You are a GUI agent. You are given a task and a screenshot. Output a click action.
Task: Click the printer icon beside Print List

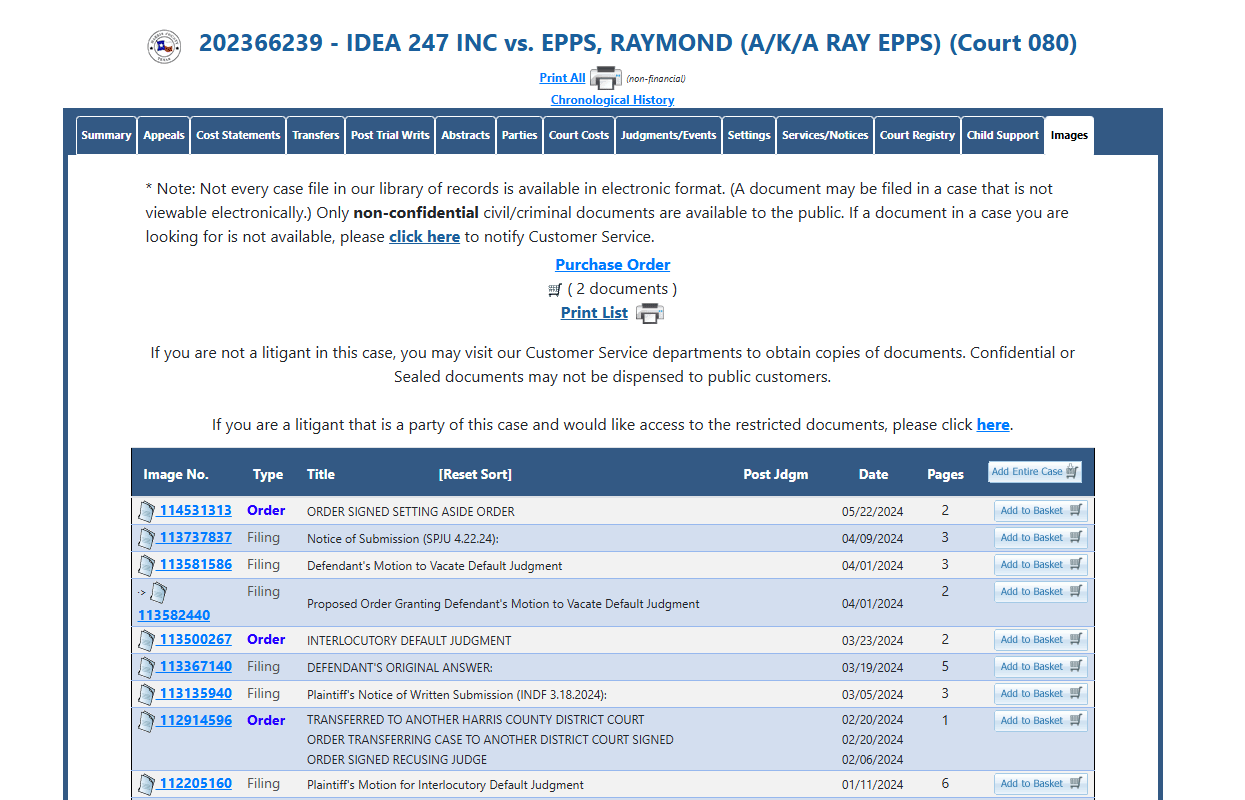pyautogui.click(x=650, y=313)
